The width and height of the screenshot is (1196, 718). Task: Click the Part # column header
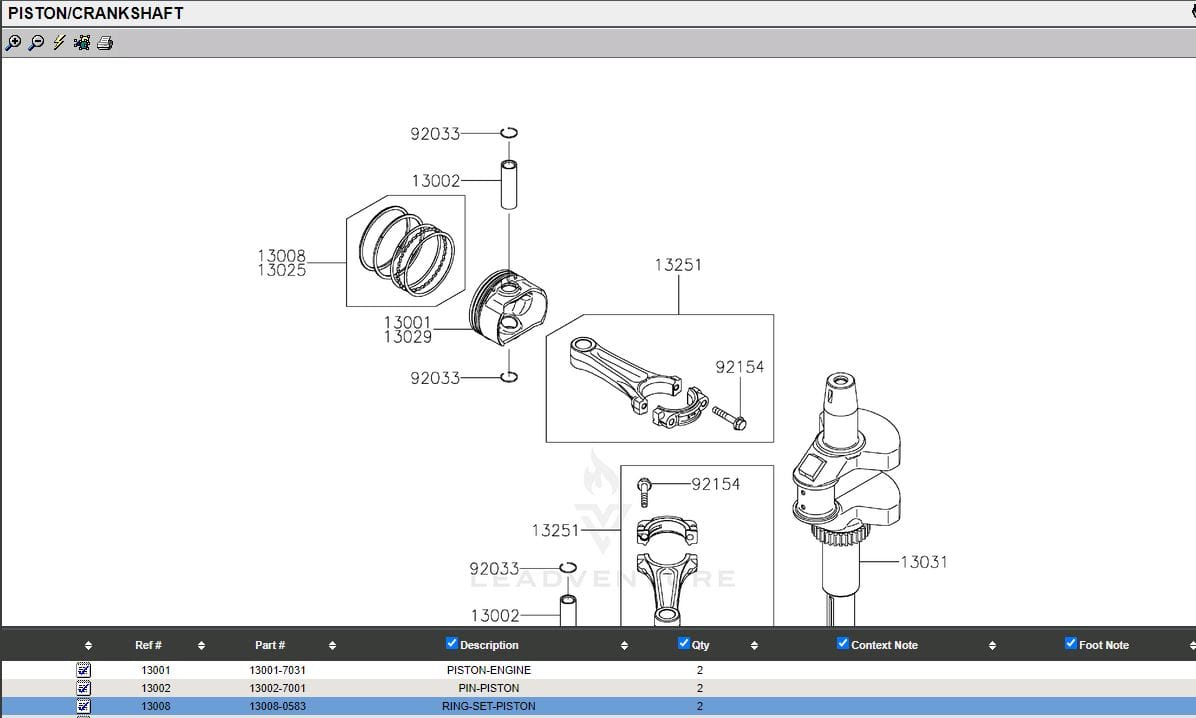270,645
